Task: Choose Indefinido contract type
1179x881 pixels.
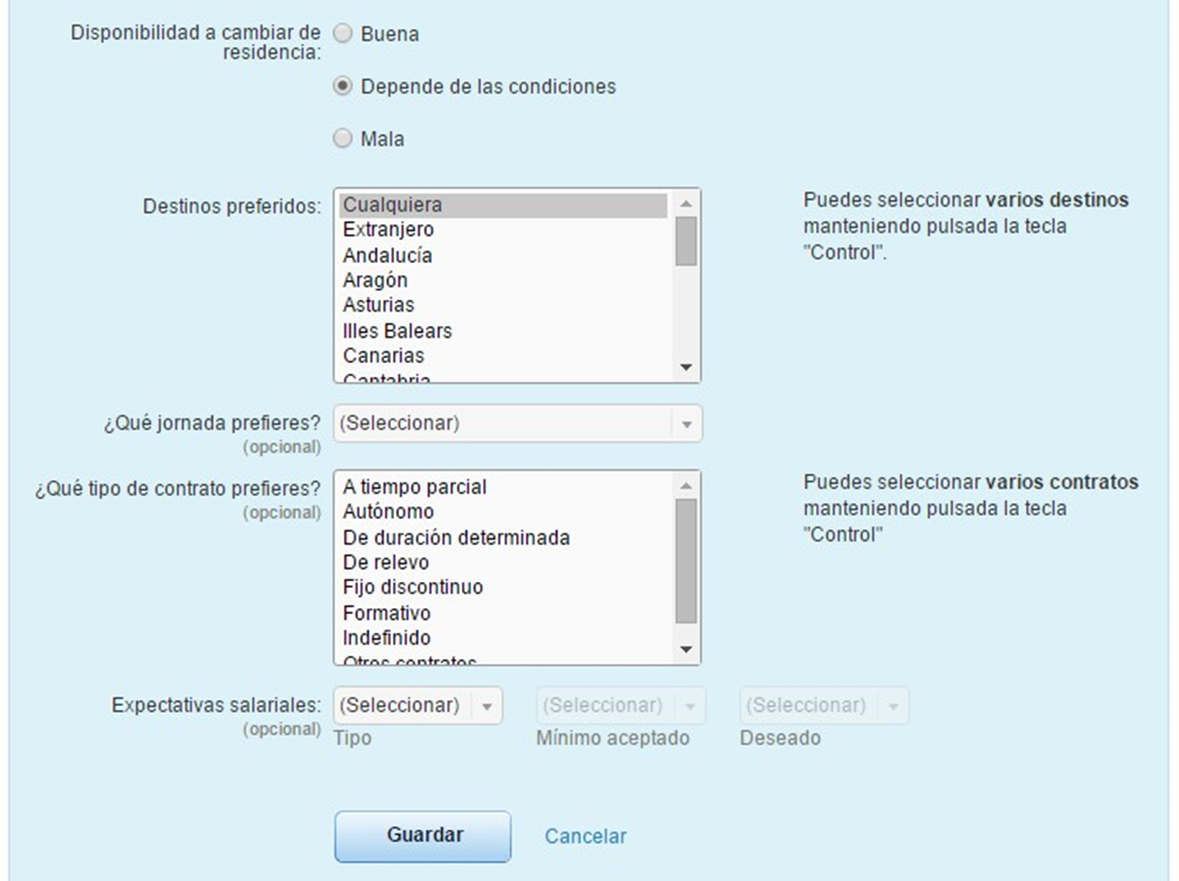Action: click(386, 637)
